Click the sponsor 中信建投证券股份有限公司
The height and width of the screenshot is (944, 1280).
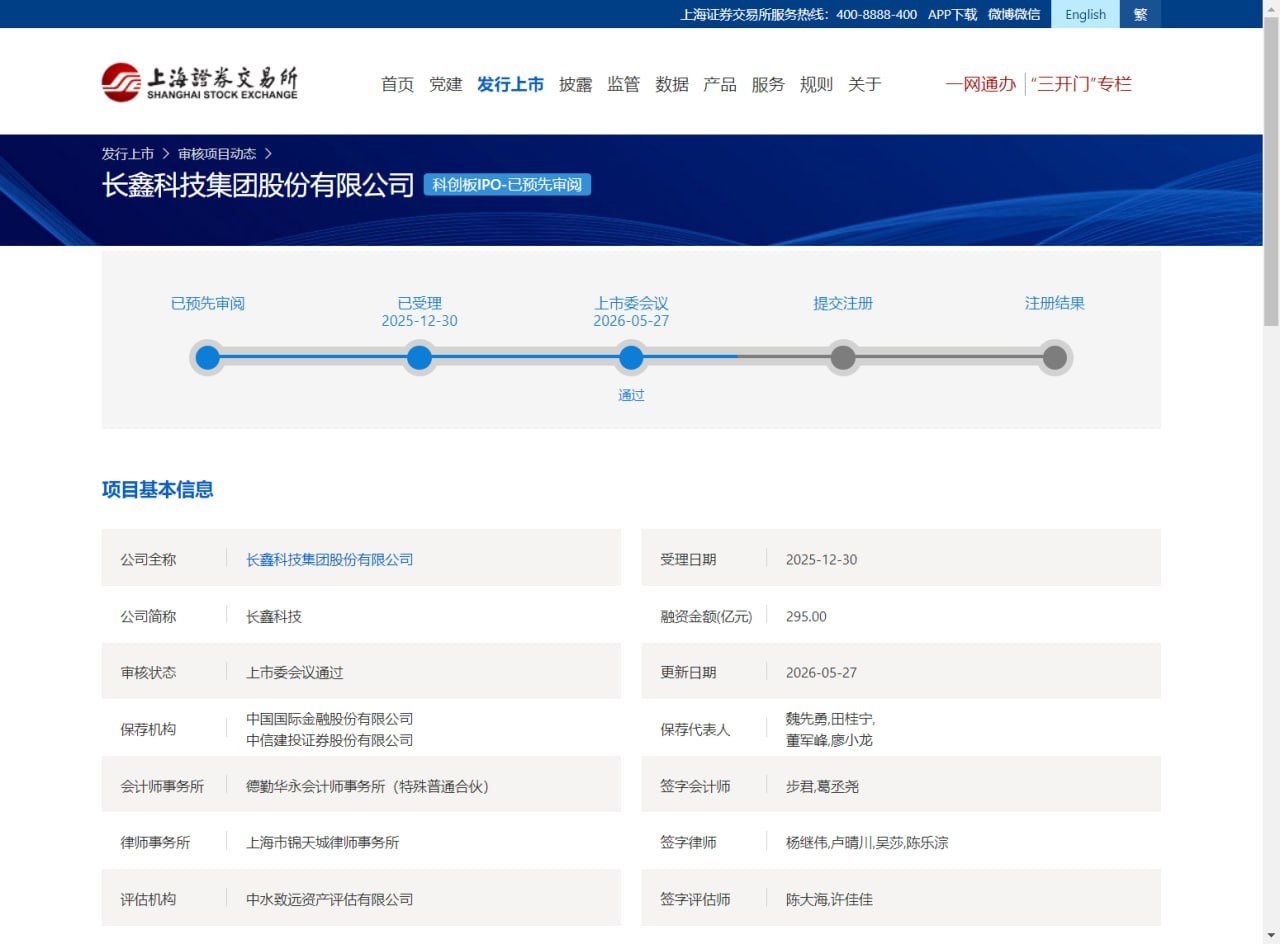click(330, 741)
